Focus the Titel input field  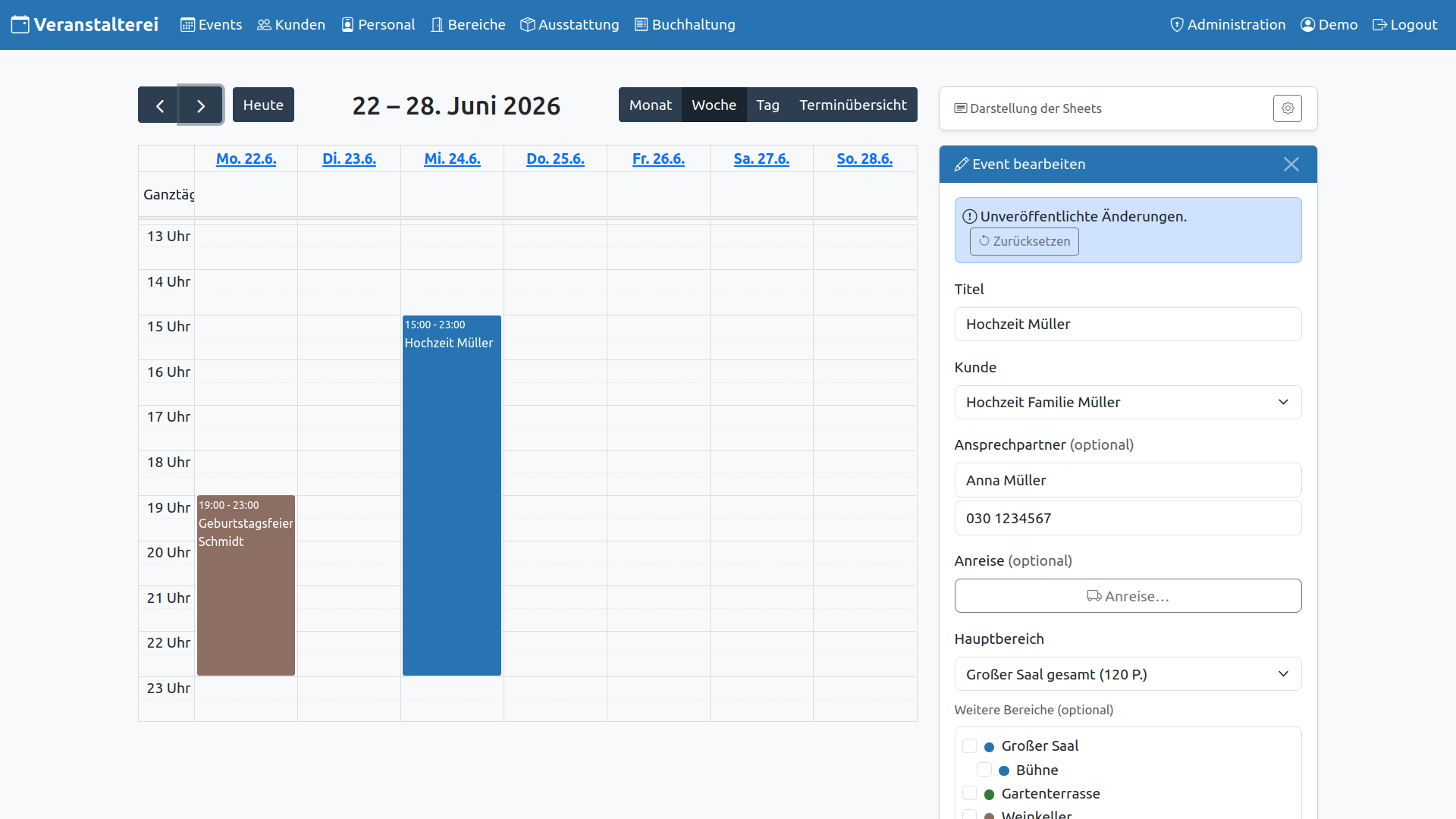tap(1128, 325)
